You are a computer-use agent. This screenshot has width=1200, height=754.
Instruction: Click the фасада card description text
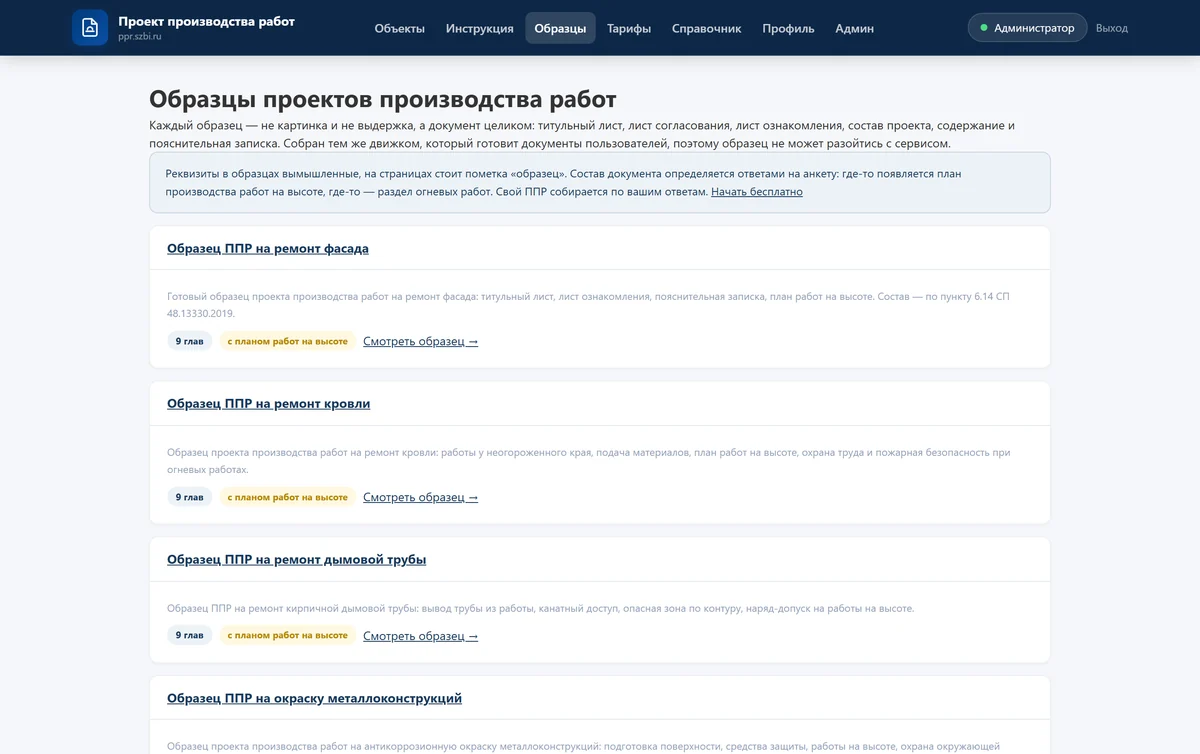pos(589,305)
